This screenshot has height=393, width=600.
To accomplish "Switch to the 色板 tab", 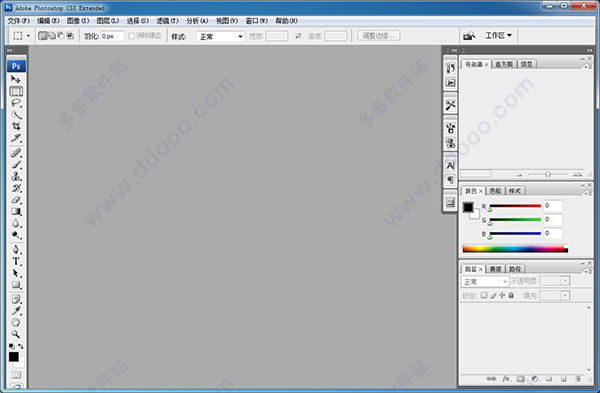I will tap(495, 191).
